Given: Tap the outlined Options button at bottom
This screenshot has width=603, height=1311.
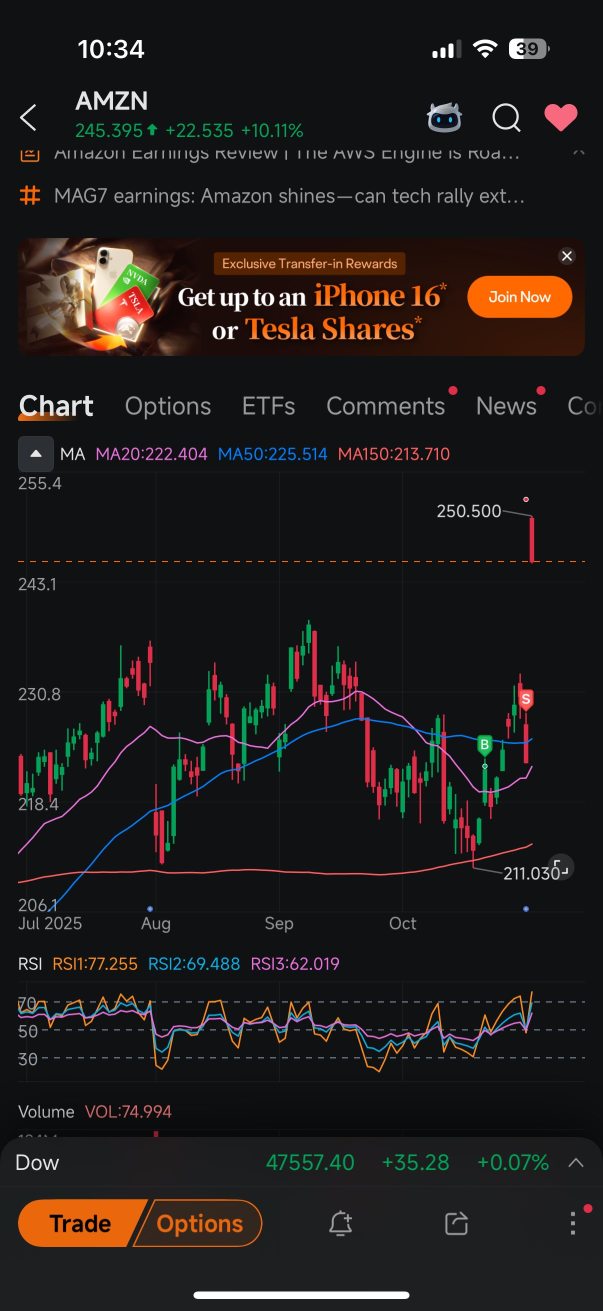Looking at the screenshot, I should (201, 1223).
